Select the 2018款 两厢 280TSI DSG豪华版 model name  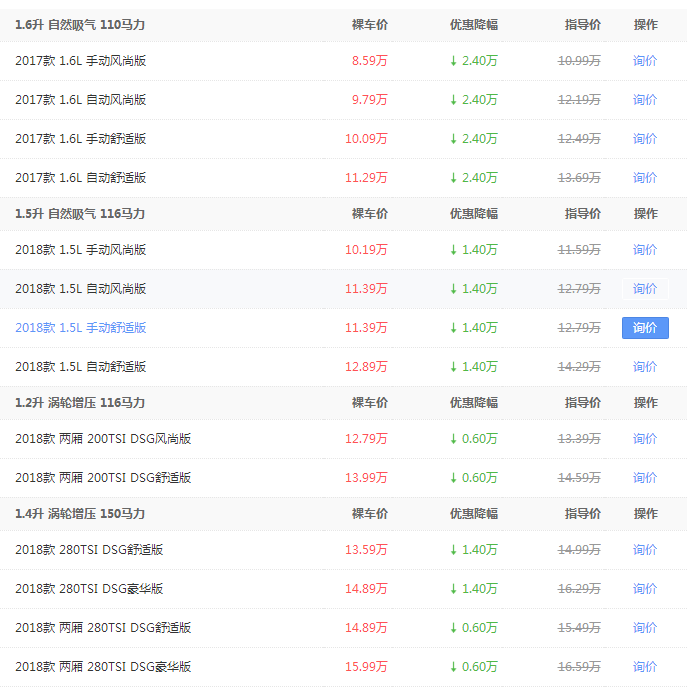pyautogui.click(x=103, y=667)
